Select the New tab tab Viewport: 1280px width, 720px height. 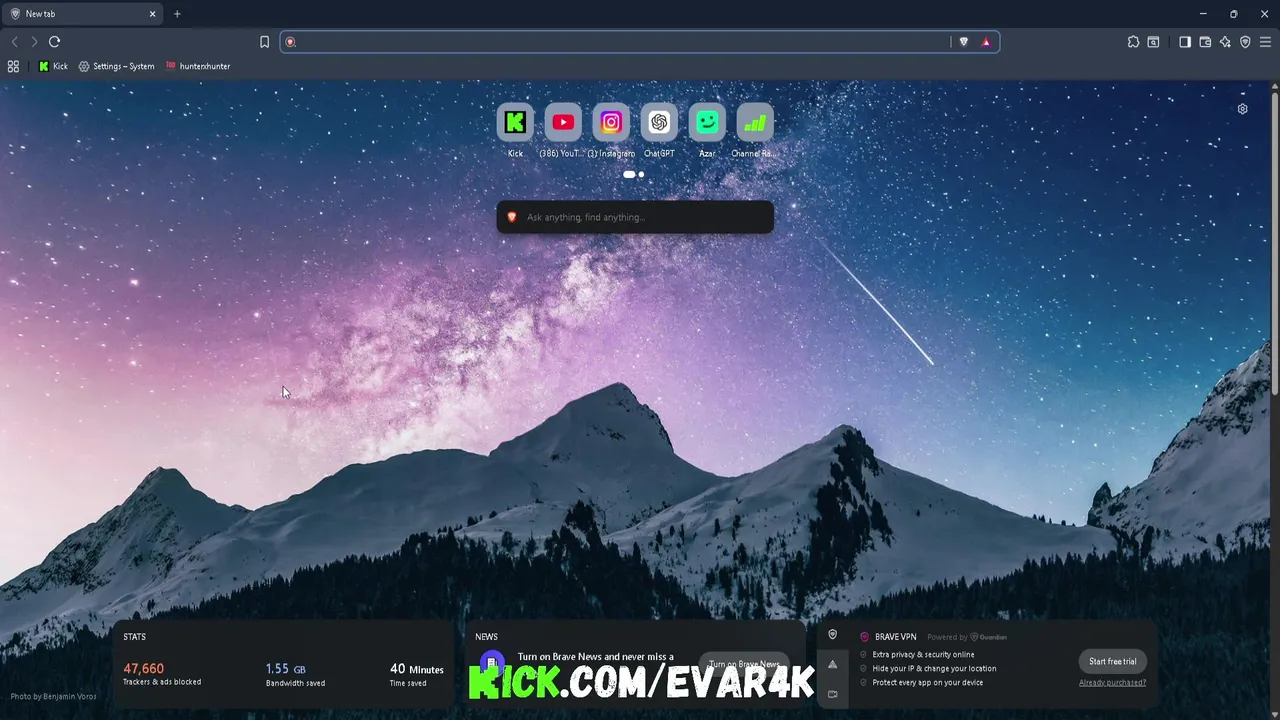[83, 14]
